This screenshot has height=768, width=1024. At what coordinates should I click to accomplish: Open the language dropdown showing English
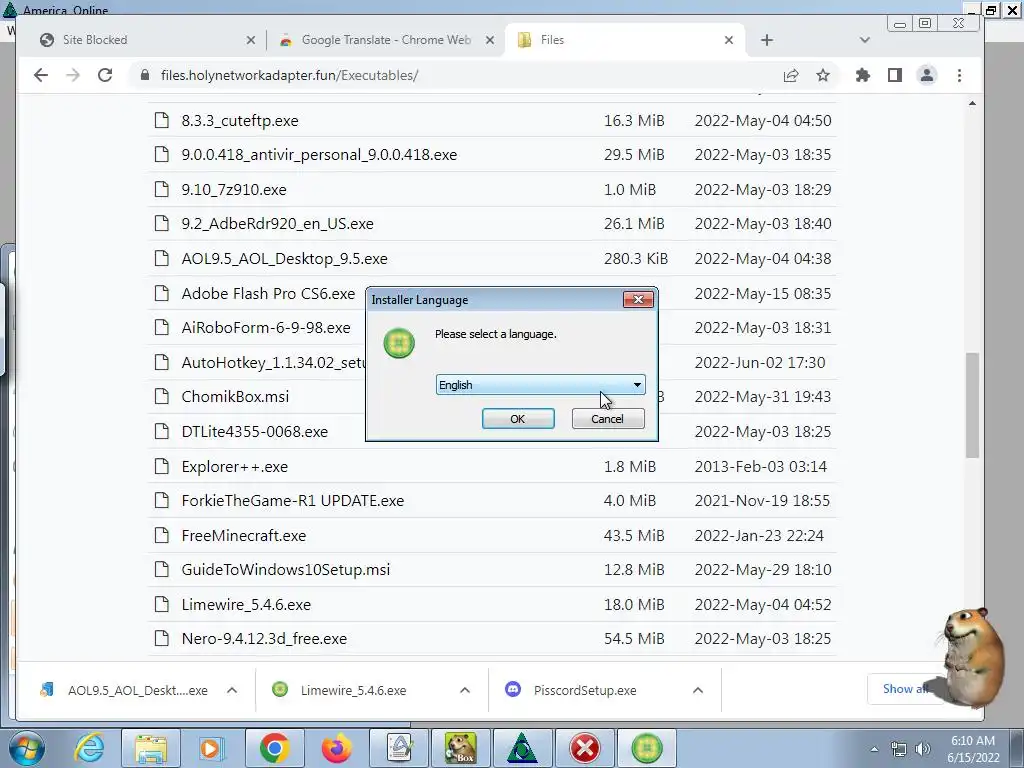[x=540, y=385]
